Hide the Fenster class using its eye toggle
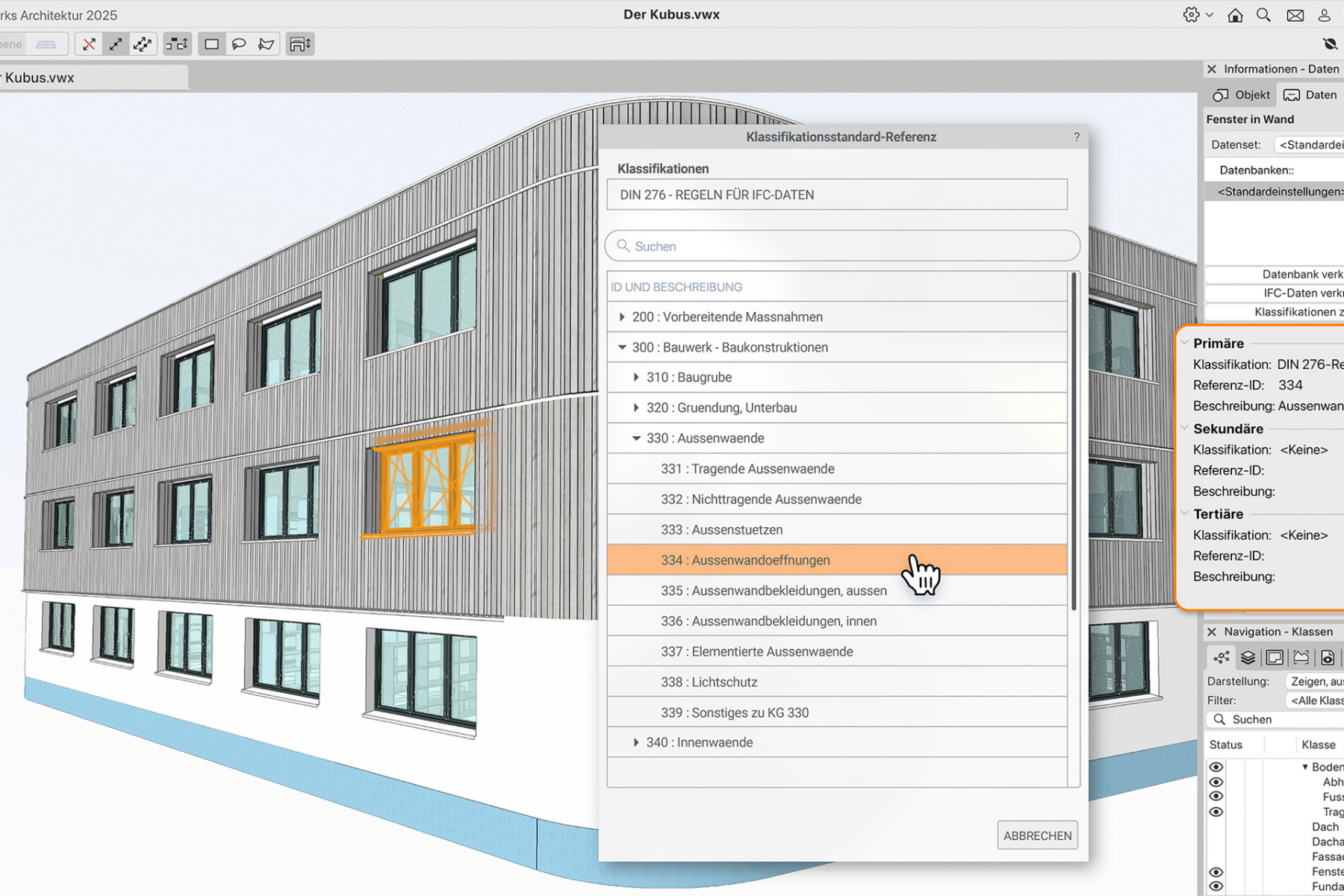1344x896 pixels. pos(1216,871)
